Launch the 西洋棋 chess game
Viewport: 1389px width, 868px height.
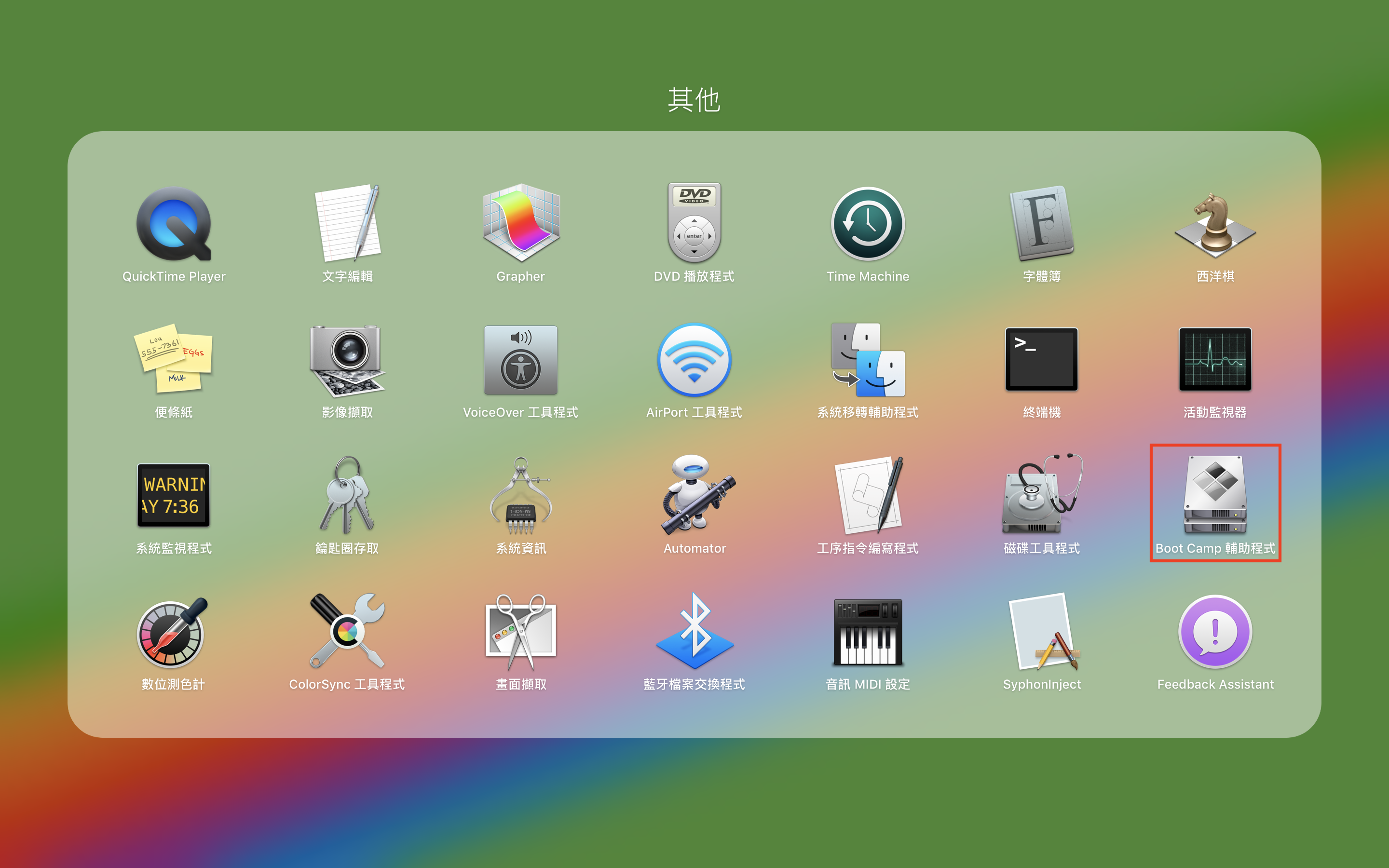coord(1215,225)
